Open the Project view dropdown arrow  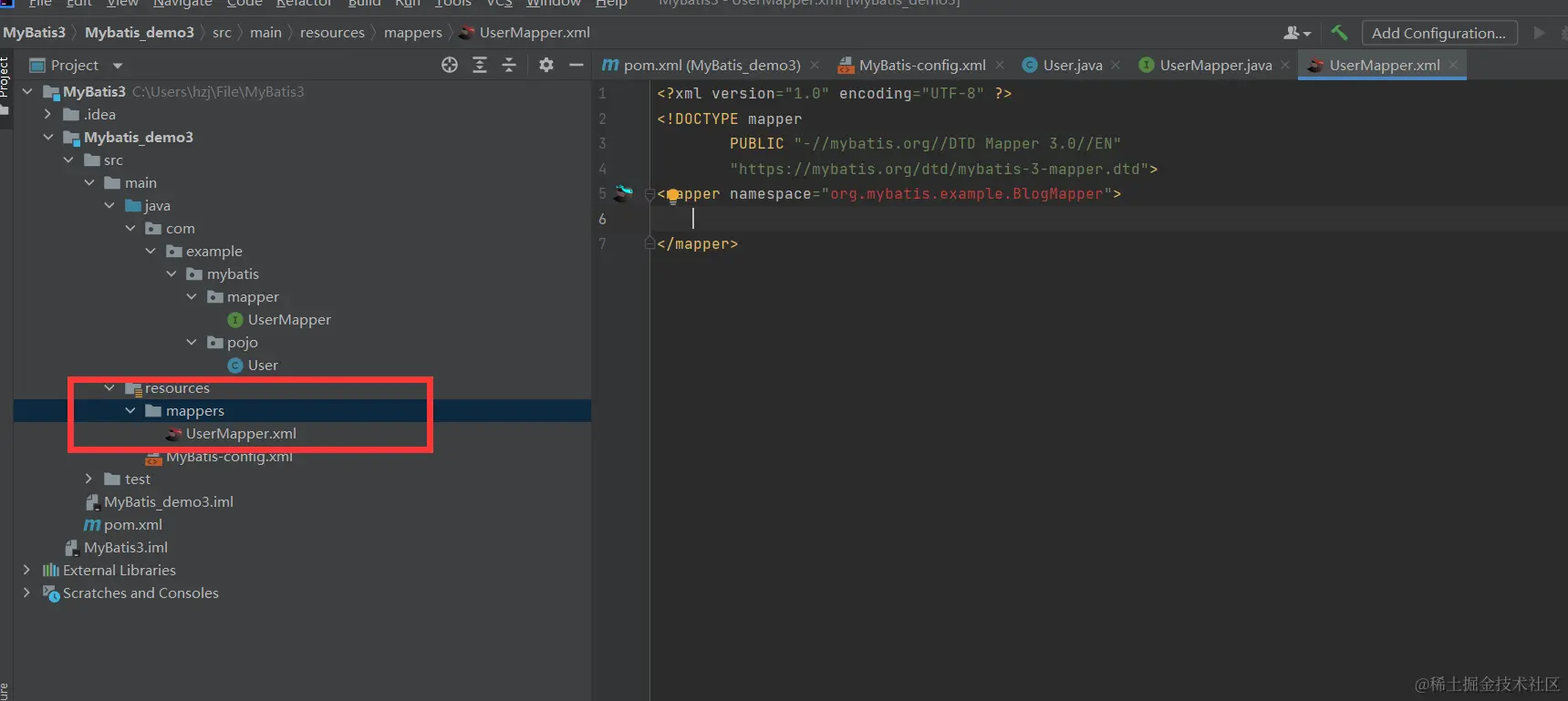coord(118,66)
